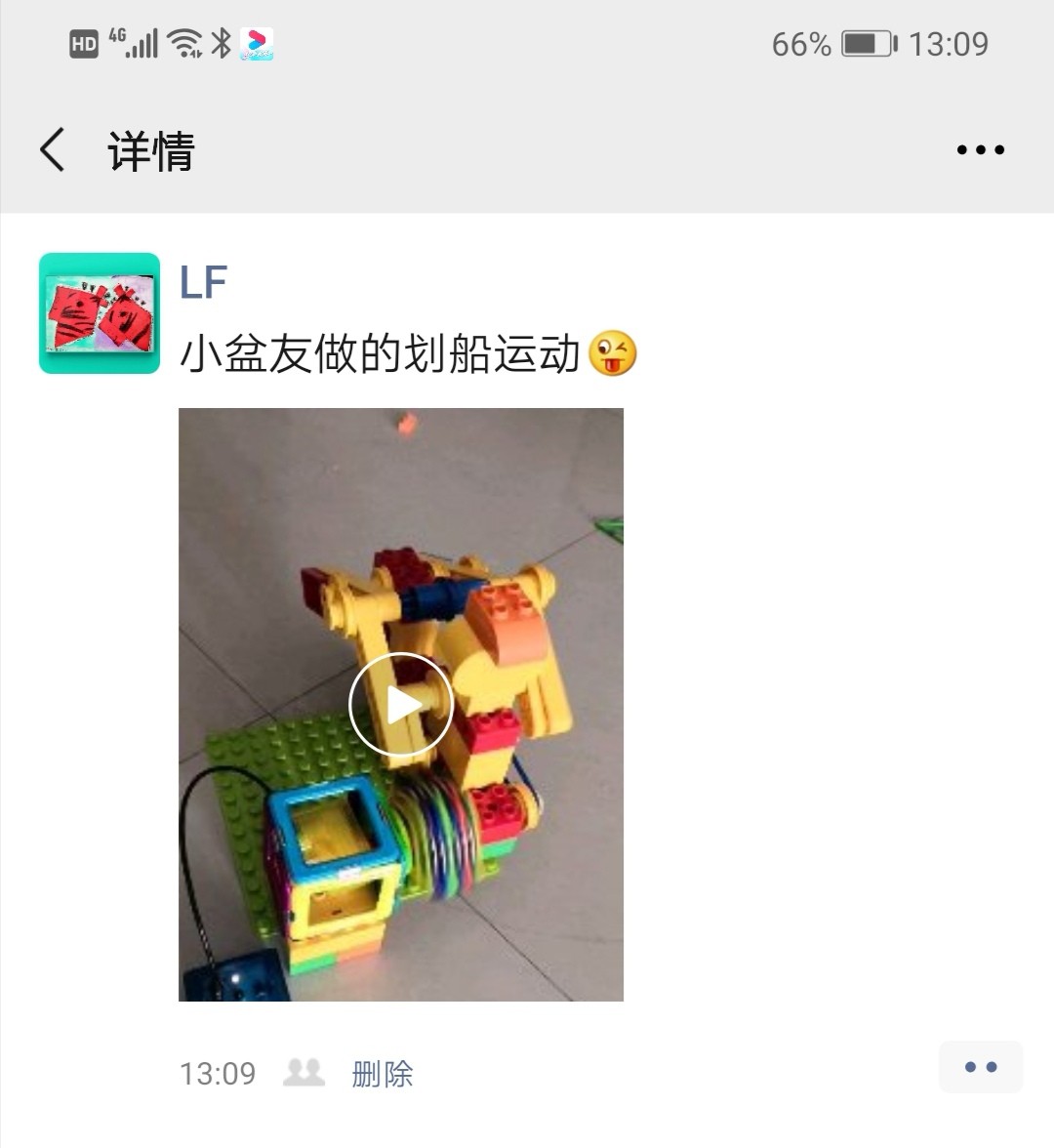This screenshot has height=1148, width=1054.
Task: Open LF's profile avatar
Action: coord(100,313)
